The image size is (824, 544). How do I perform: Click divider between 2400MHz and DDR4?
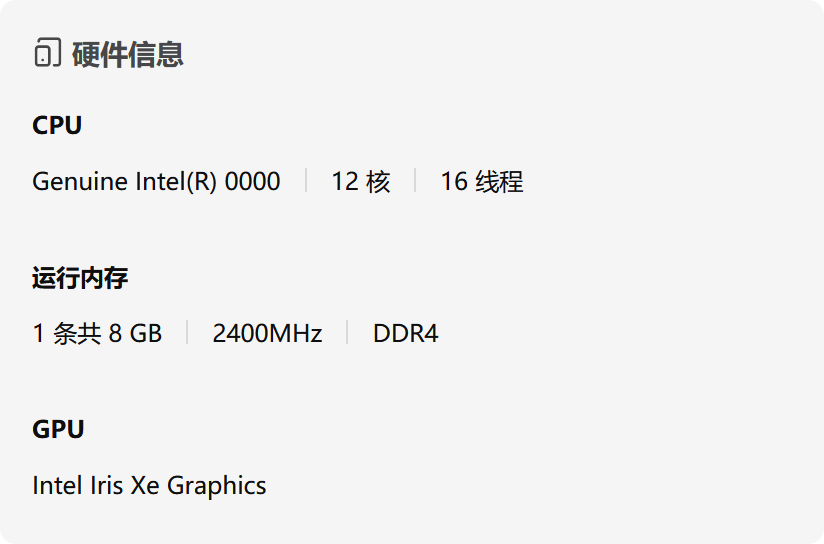(347, 333)
